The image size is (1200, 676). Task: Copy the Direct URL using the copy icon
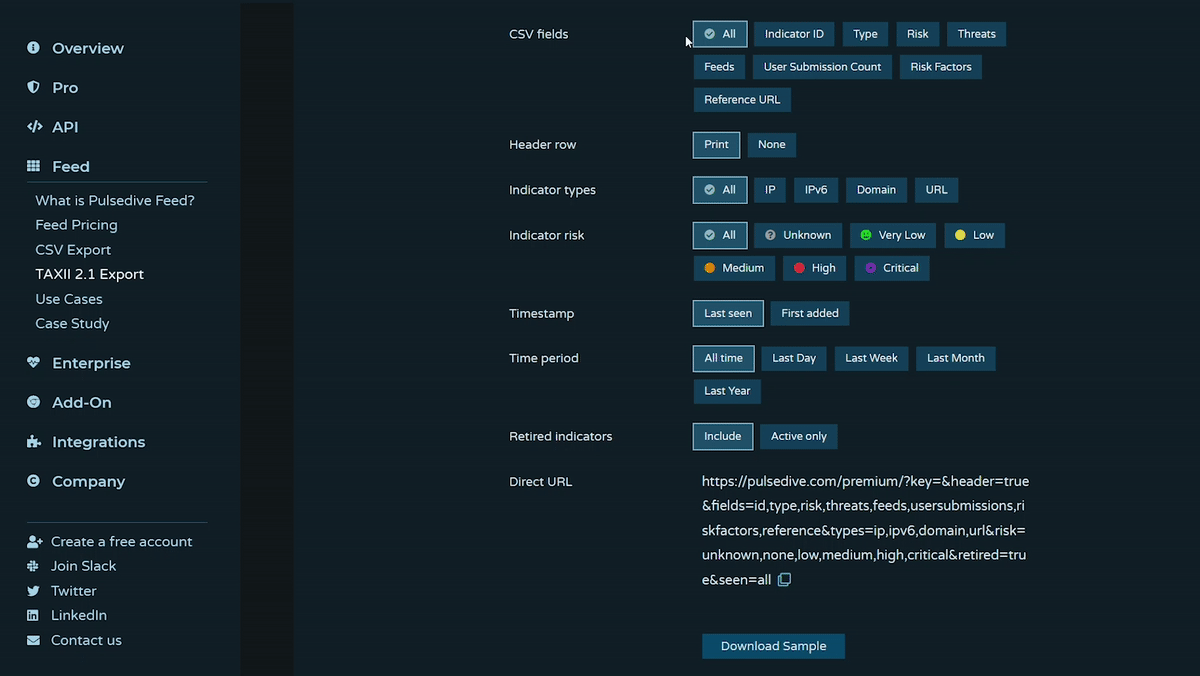point(784,579)
